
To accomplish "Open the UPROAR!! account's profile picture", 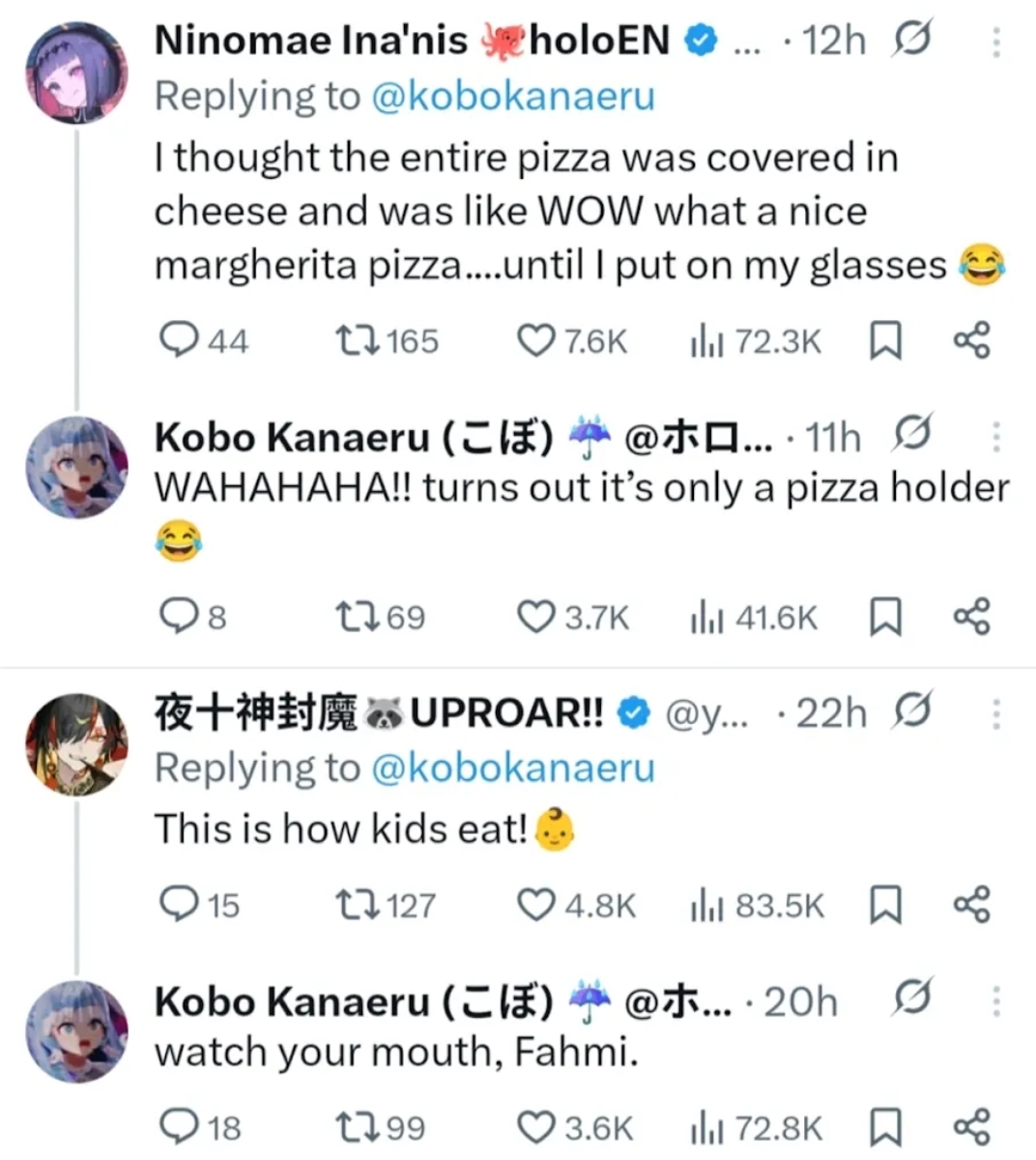I will point(75,743).
